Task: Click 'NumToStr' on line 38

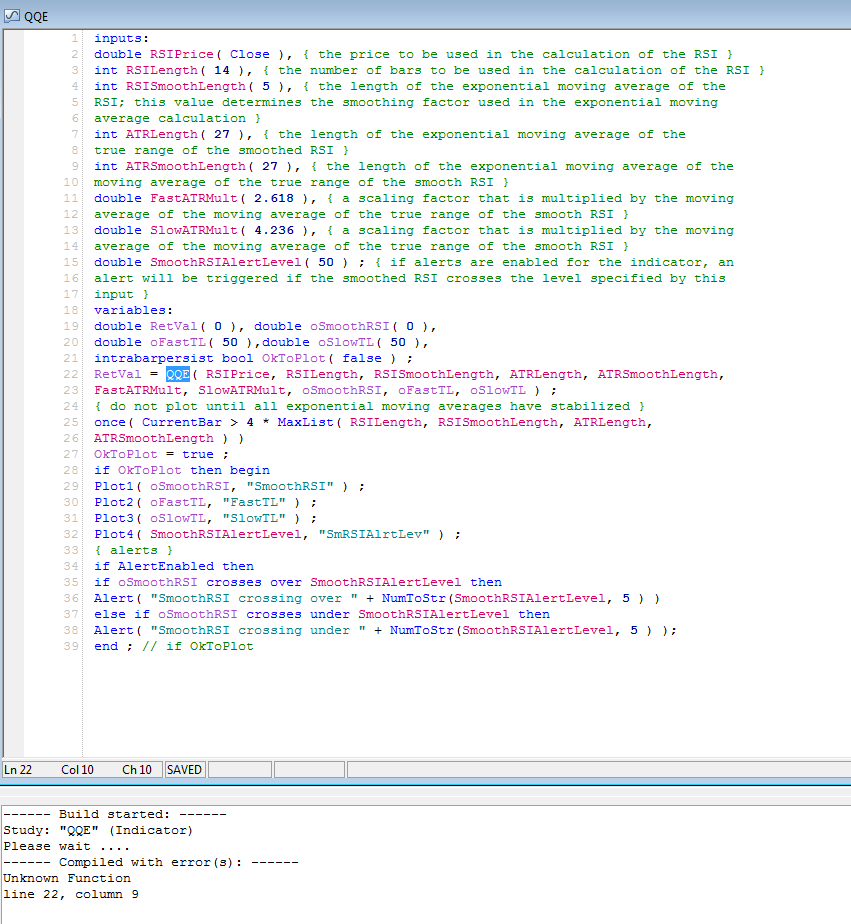Action: [422, 630]
